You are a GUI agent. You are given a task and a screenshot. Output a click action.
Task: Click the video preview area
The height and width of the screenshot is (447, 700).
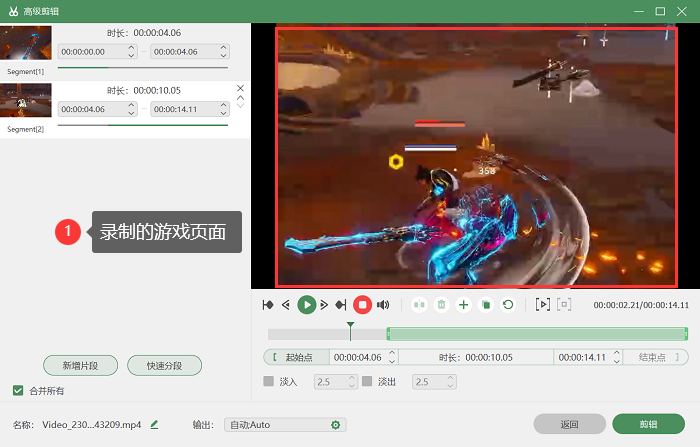click(476, 157)
